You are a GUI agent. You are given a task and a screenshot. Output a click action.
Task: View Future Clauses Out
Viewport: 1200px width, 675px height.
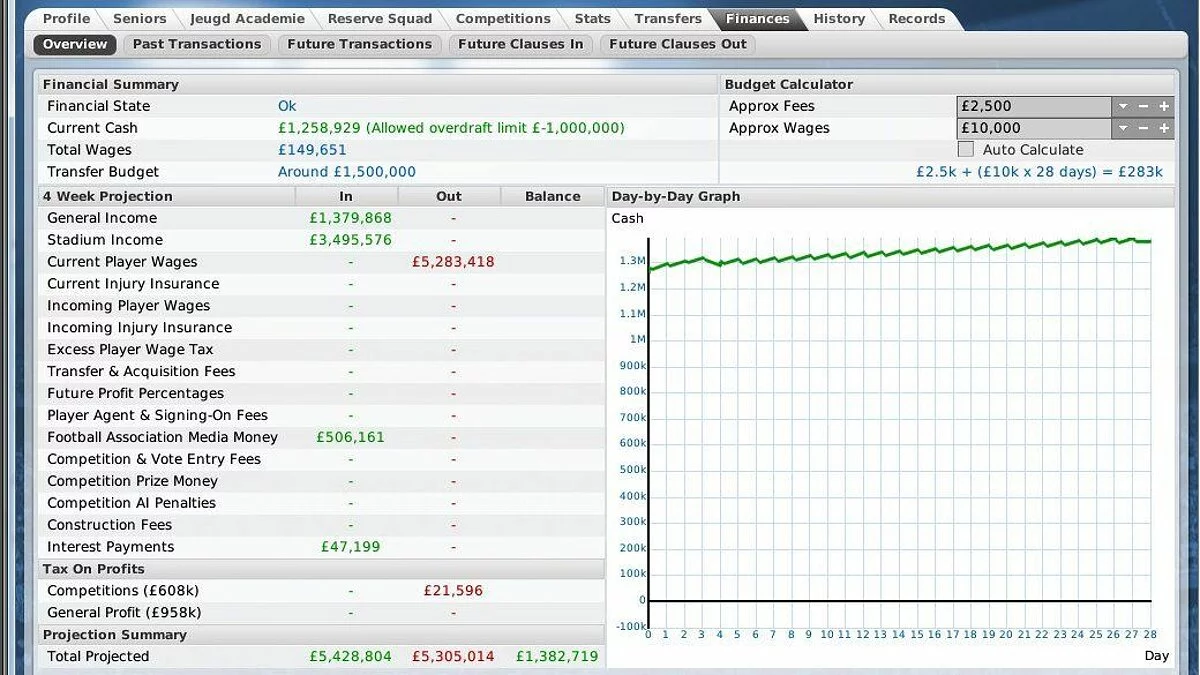(x=678, y=44)
